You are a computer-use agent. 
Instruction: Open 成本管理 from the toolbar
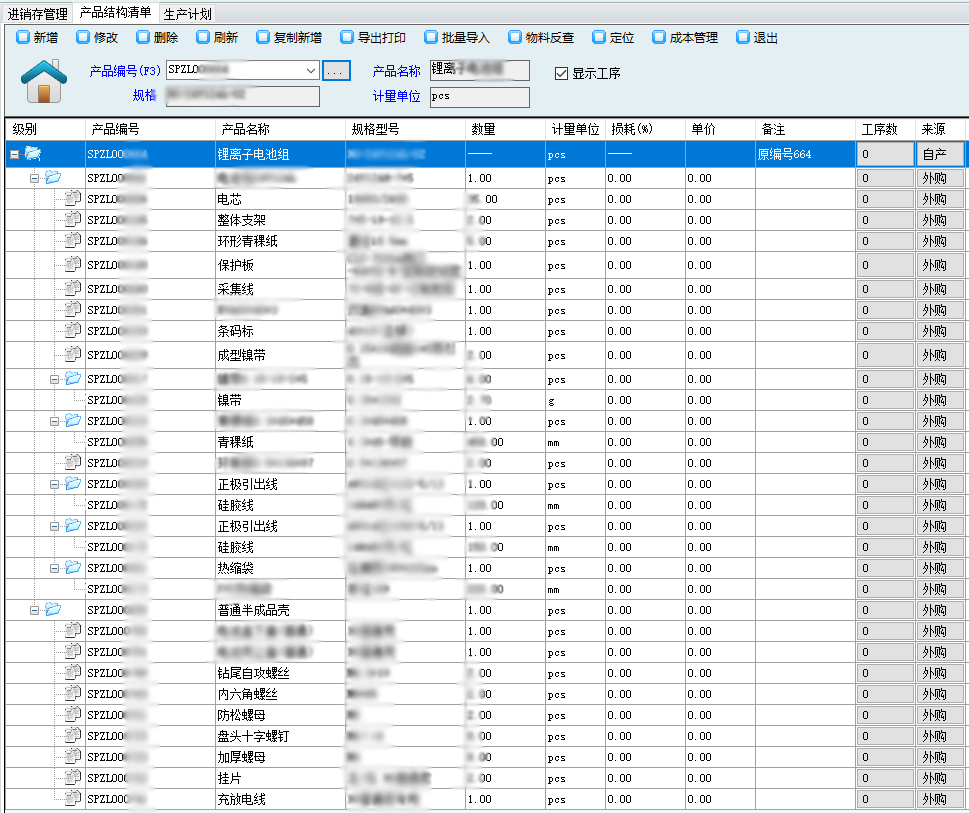click(659, 38)
